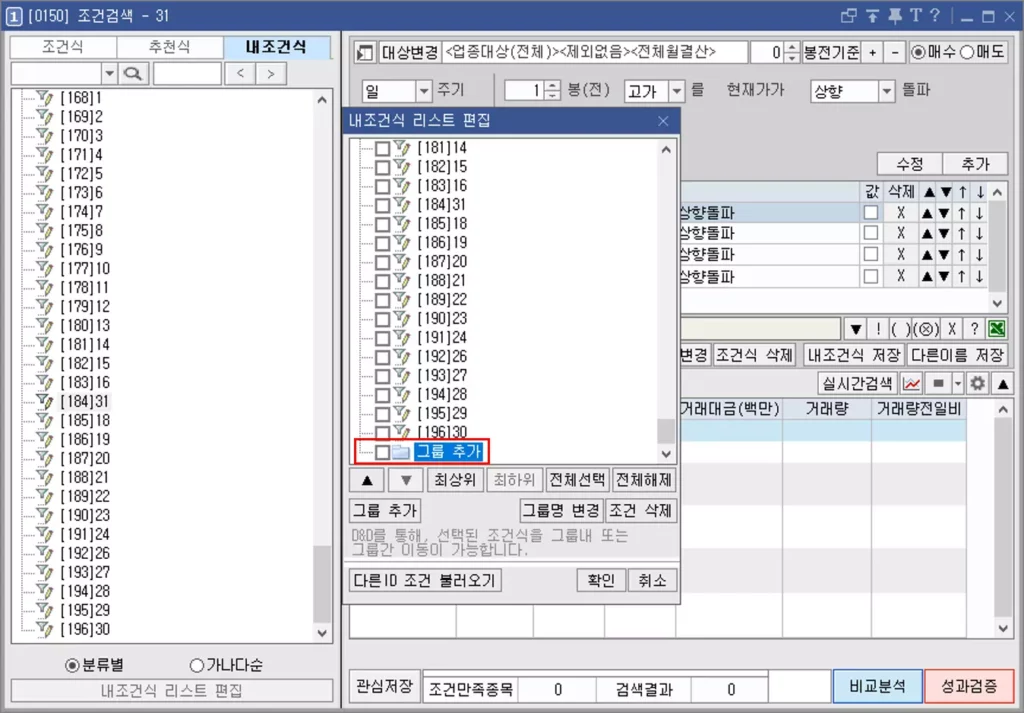Switch to the 조건식 tab
Screen dimensions: 1024x713
[63, 47]
